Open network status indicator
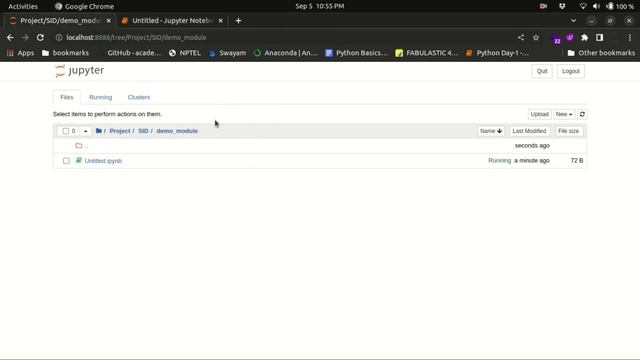The image size is (640, 360). [x=583, y=6]
